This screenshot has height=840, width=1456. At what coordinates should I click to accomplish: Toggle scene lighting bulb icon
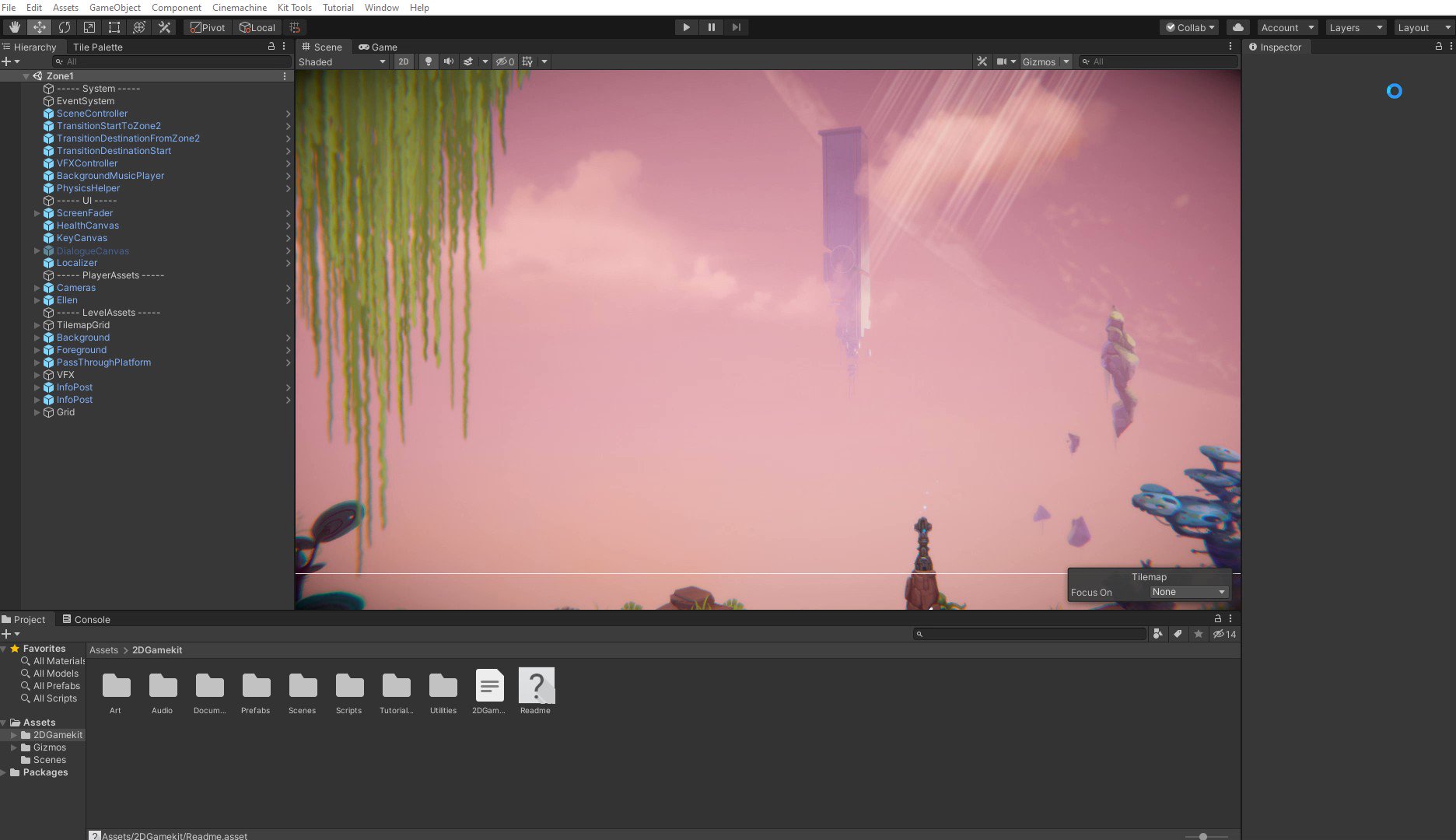pyautogui.click(x=428, y=61)
